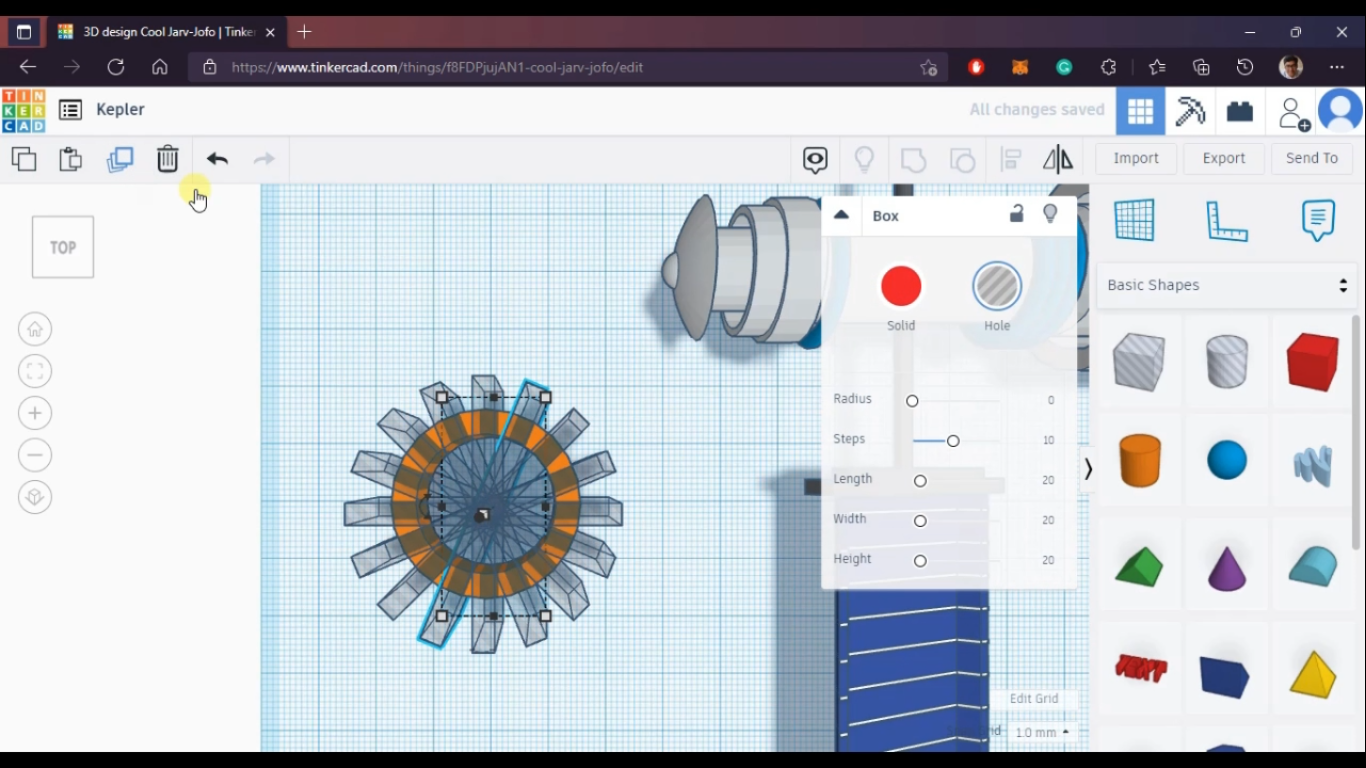
Task: Toggle the view notes eye-bubble icon
Action: 815,159
